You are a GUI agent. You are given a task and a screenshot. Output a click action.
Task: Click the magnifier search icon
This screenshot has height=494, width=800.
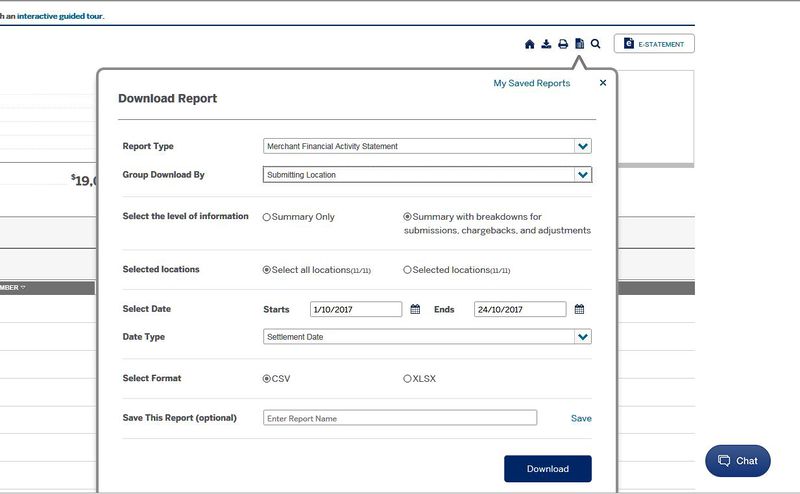(x=595, y=44)
